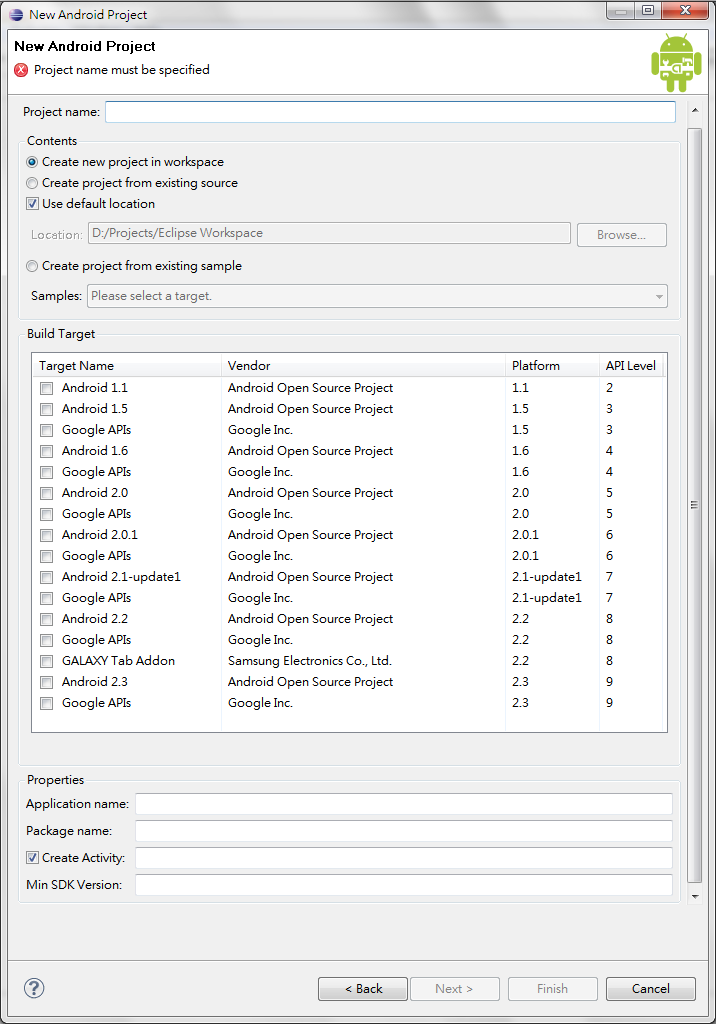716x1024 pixels.
Task: Click the Browse button
Action: [622, 235]
